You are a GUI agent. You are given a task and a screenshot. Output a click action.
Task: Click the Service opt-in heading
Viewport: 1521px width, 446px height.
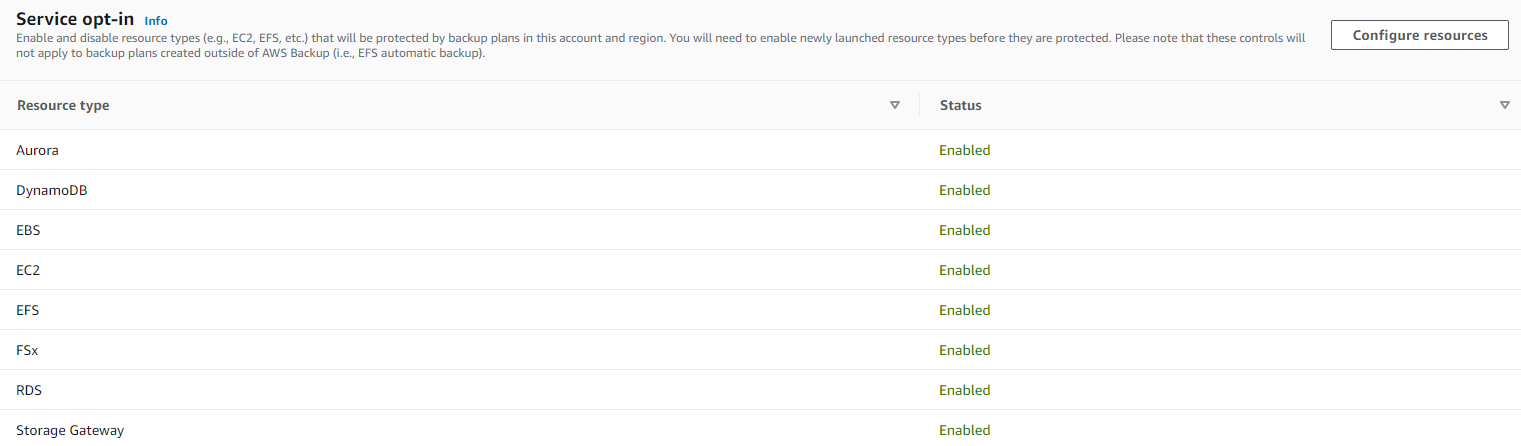click(x=75, y=19)
